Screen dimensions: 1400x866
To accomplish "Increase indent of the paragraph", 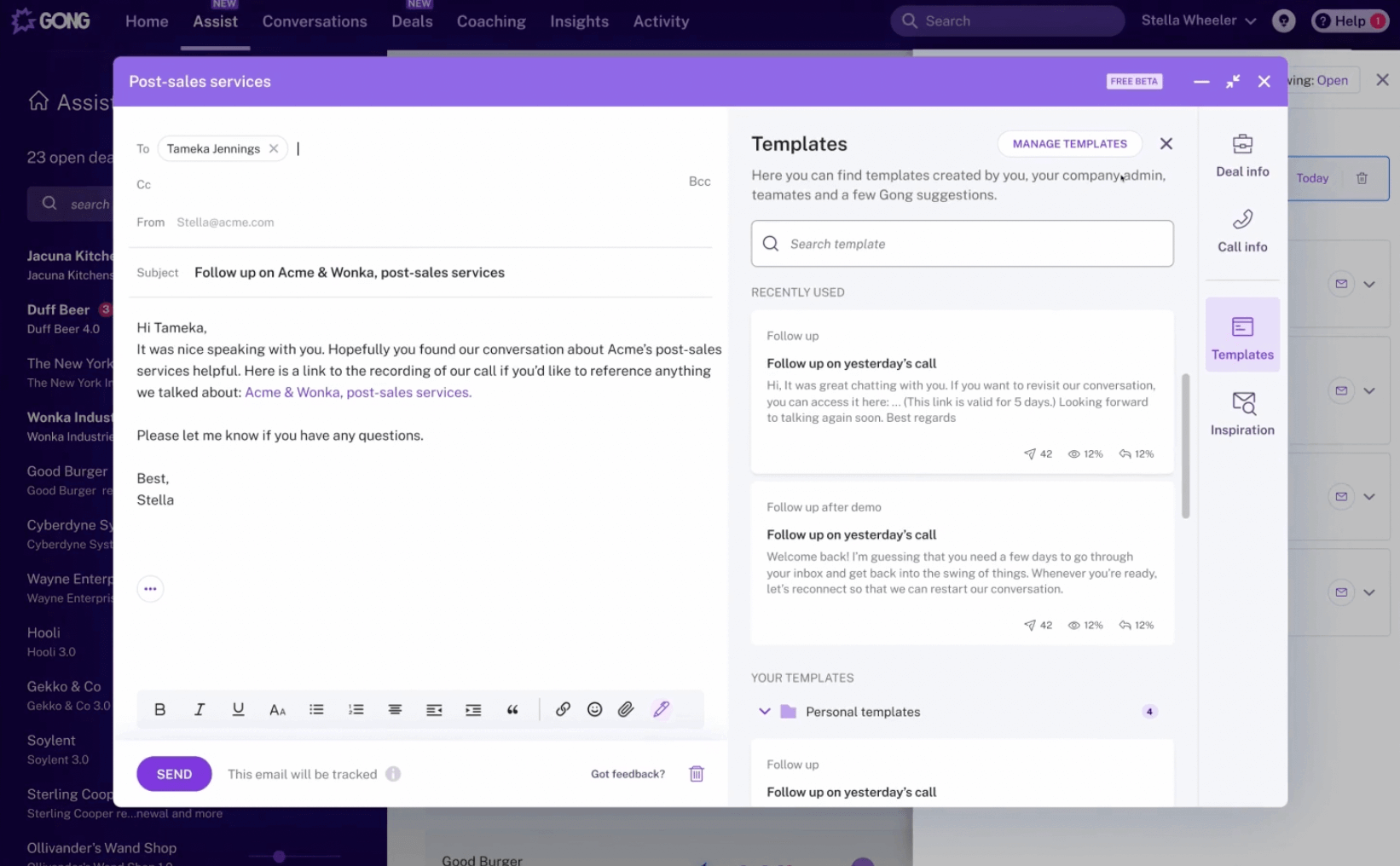I will (473, 709).
